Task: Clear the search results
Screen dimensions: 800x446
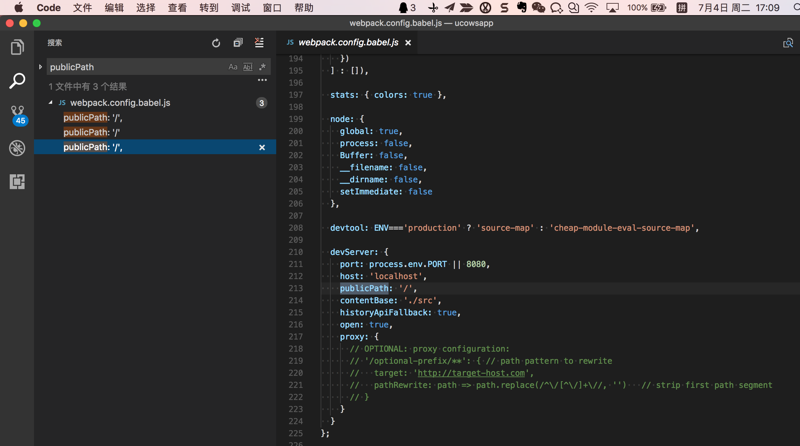Action: click(260, 43)
